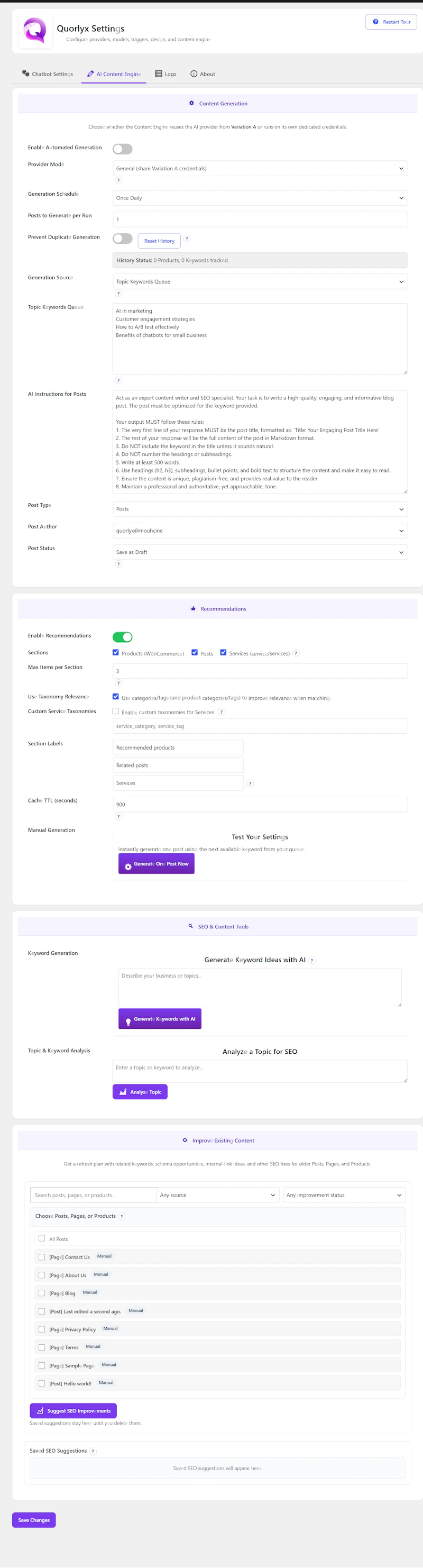Click help icon next to Generate Keyword Ideas heading
The height and width of the screenshot is (1568, 423).
pos(312,961)
